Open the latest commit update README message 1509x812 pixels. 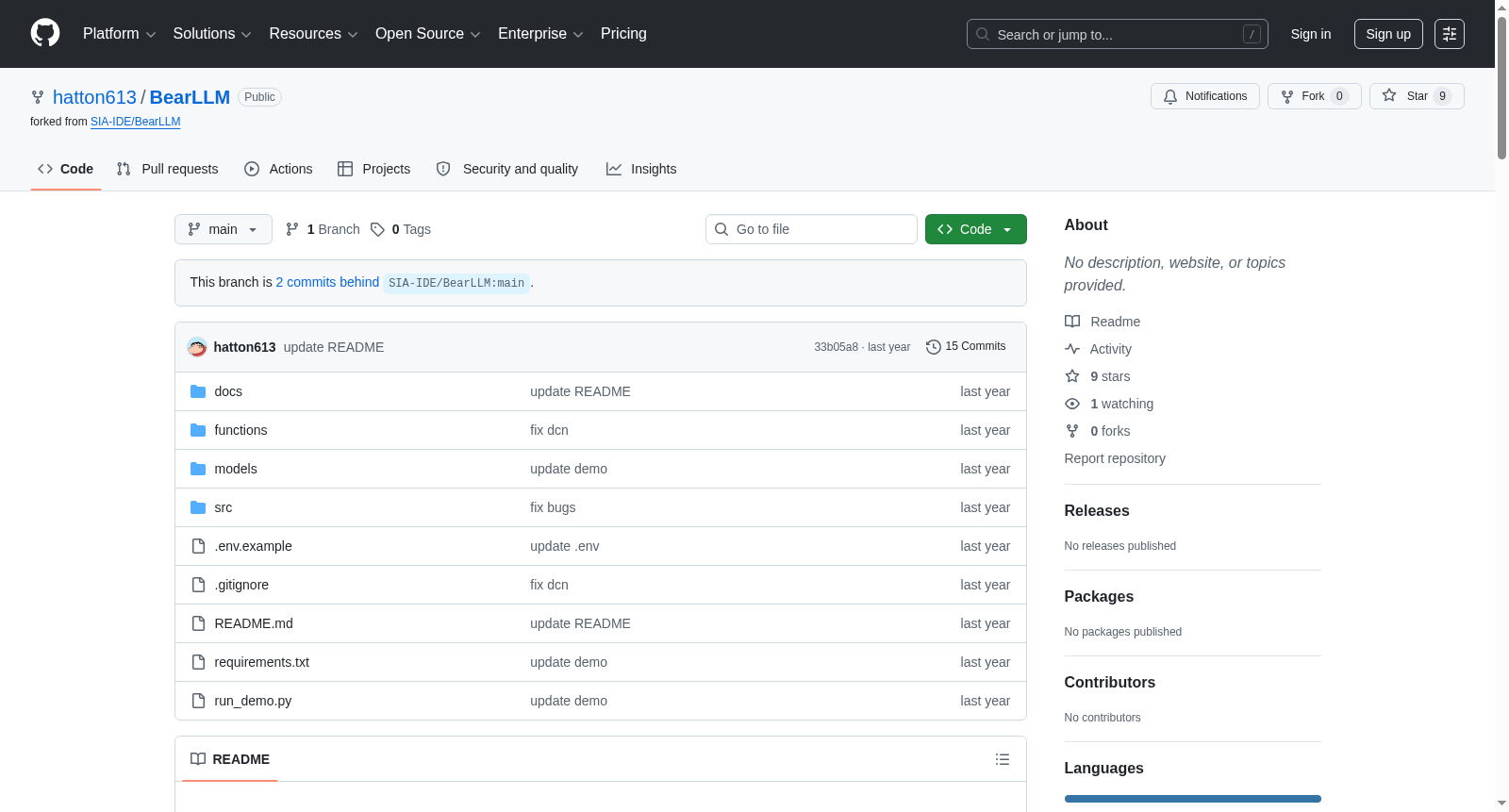click(x=334, y=347)
